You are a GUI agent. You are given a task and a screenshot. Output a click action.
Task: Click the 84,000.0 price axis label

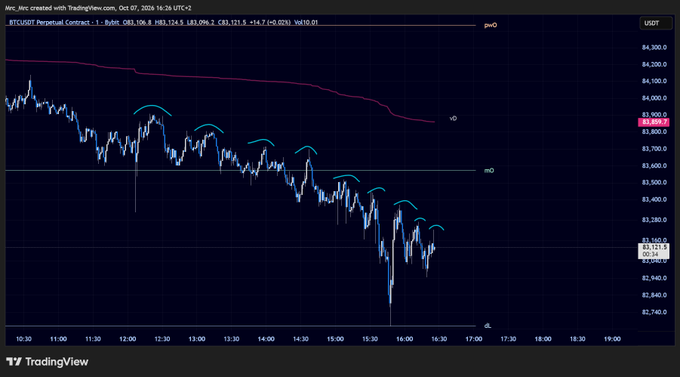654,98
